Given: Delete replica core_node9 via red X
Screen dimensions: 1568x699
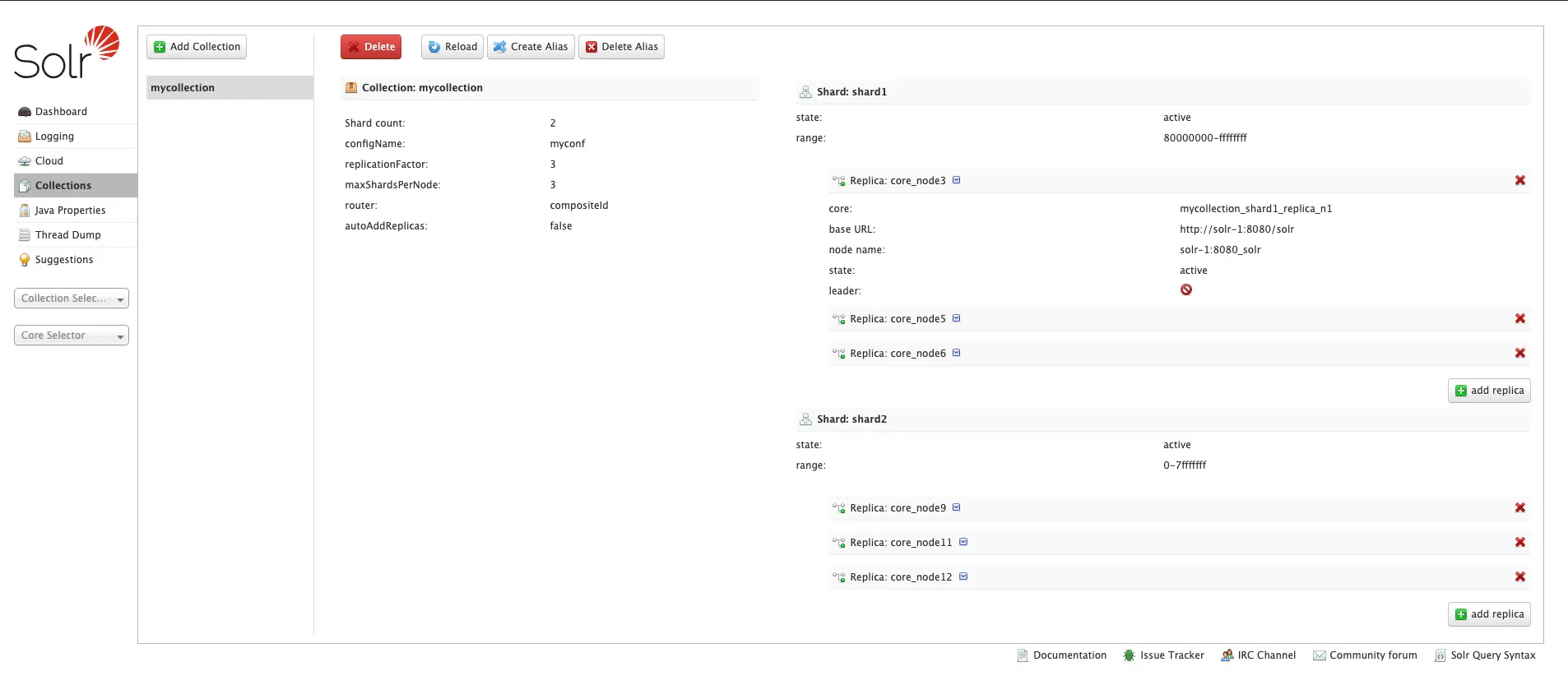Looking at the screenshot, I should (x=1520, y=508).
